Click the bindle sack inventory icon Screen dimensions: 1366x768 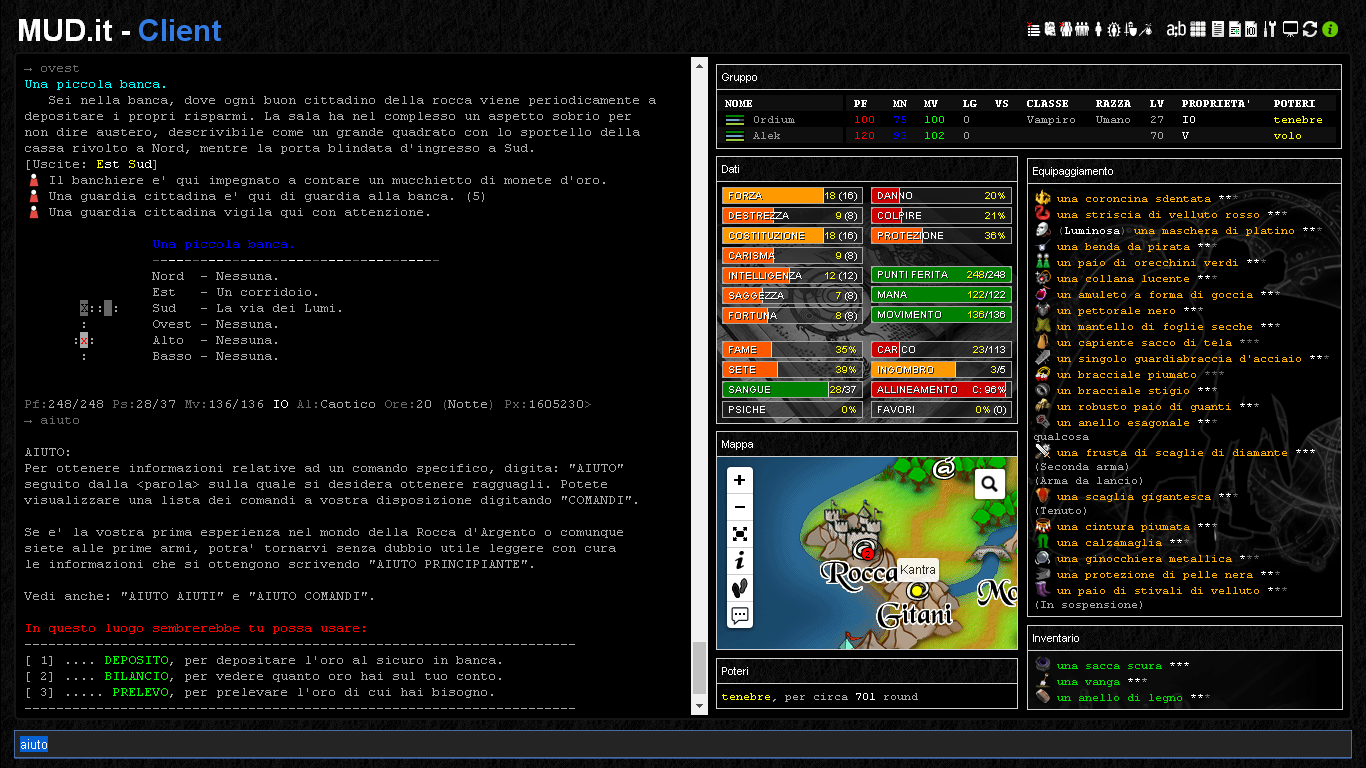tap(1147, 29)
